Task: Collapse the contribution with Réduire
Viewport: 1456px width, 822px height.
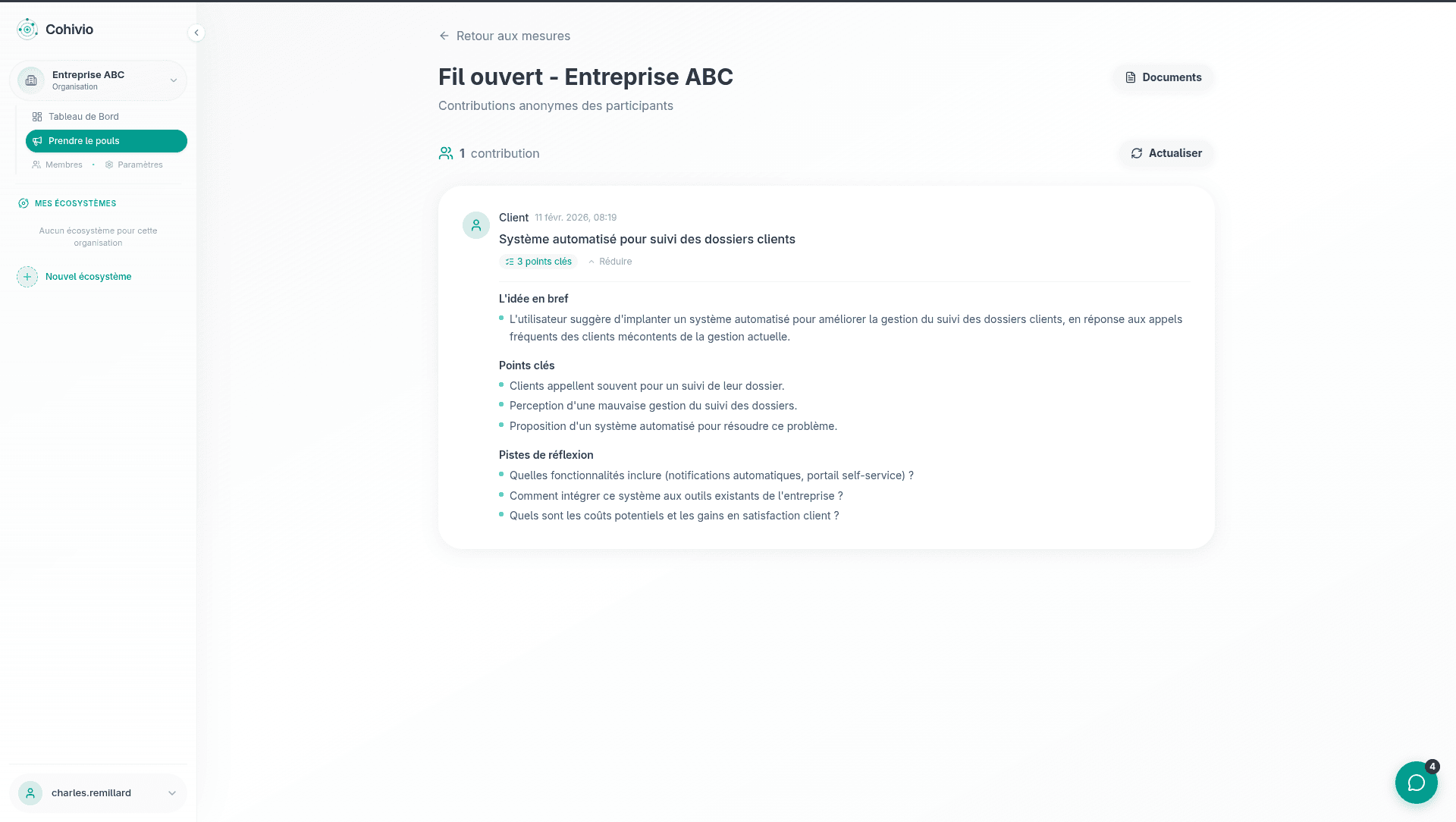Action: pos(610,262)
